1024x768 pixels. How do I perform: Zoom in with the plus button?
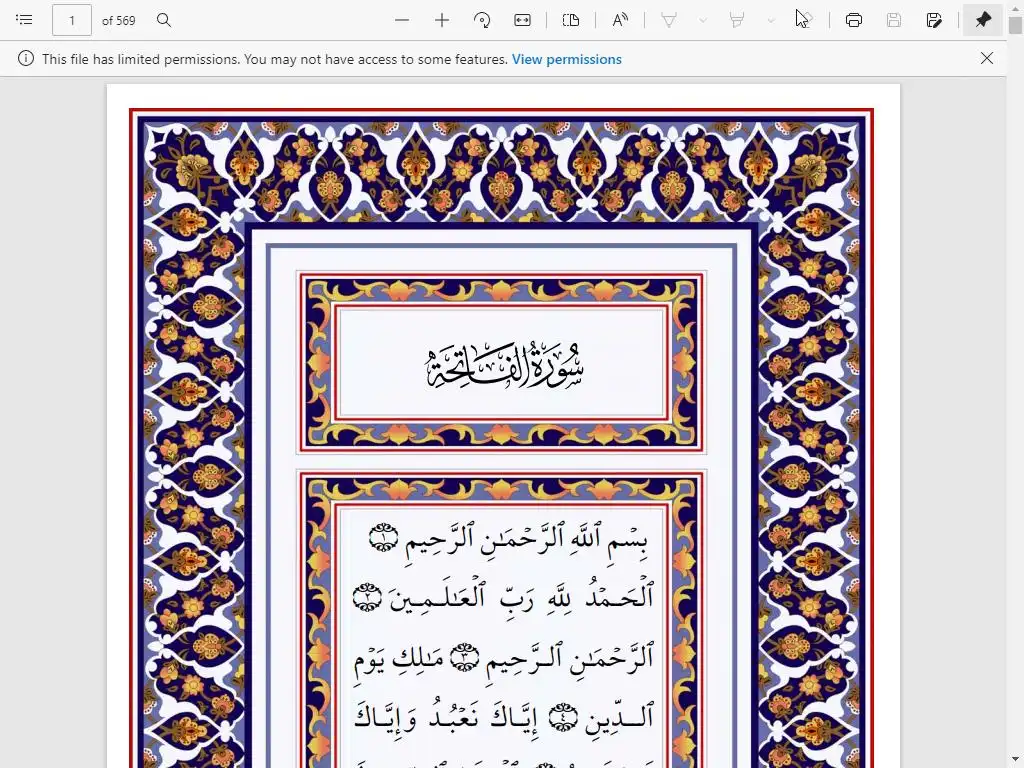pos(442,20)
